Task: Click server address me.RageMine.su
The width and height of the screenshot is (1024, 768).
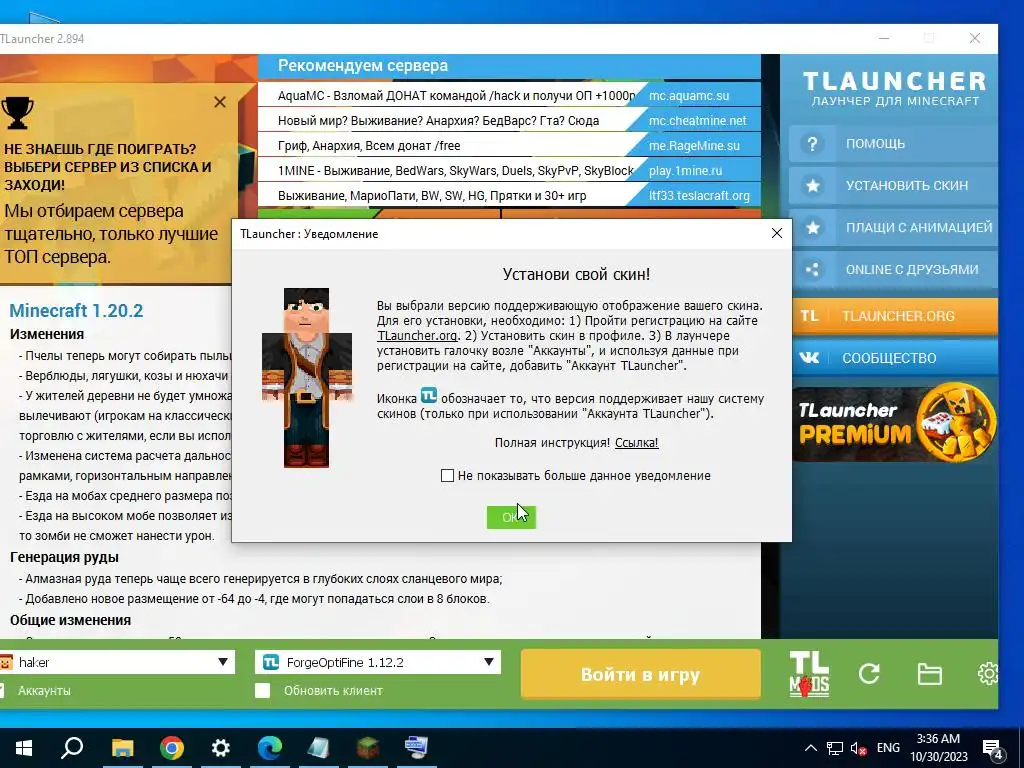Action: [x=694, y=146]
